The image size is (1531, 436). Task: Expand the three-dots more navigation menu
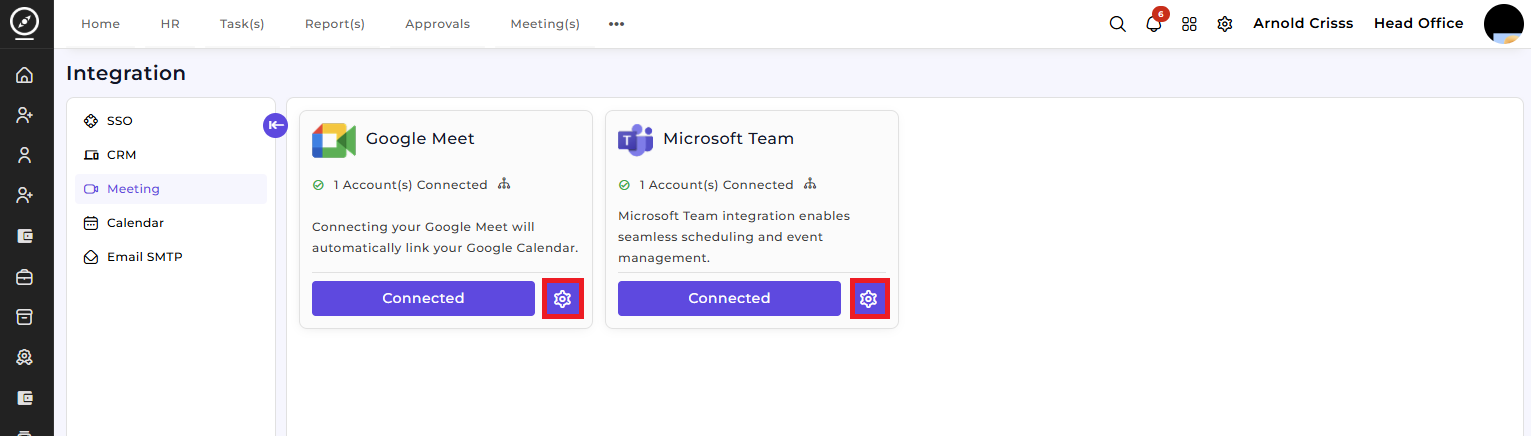pyautogui.click(x=616, y=24)
